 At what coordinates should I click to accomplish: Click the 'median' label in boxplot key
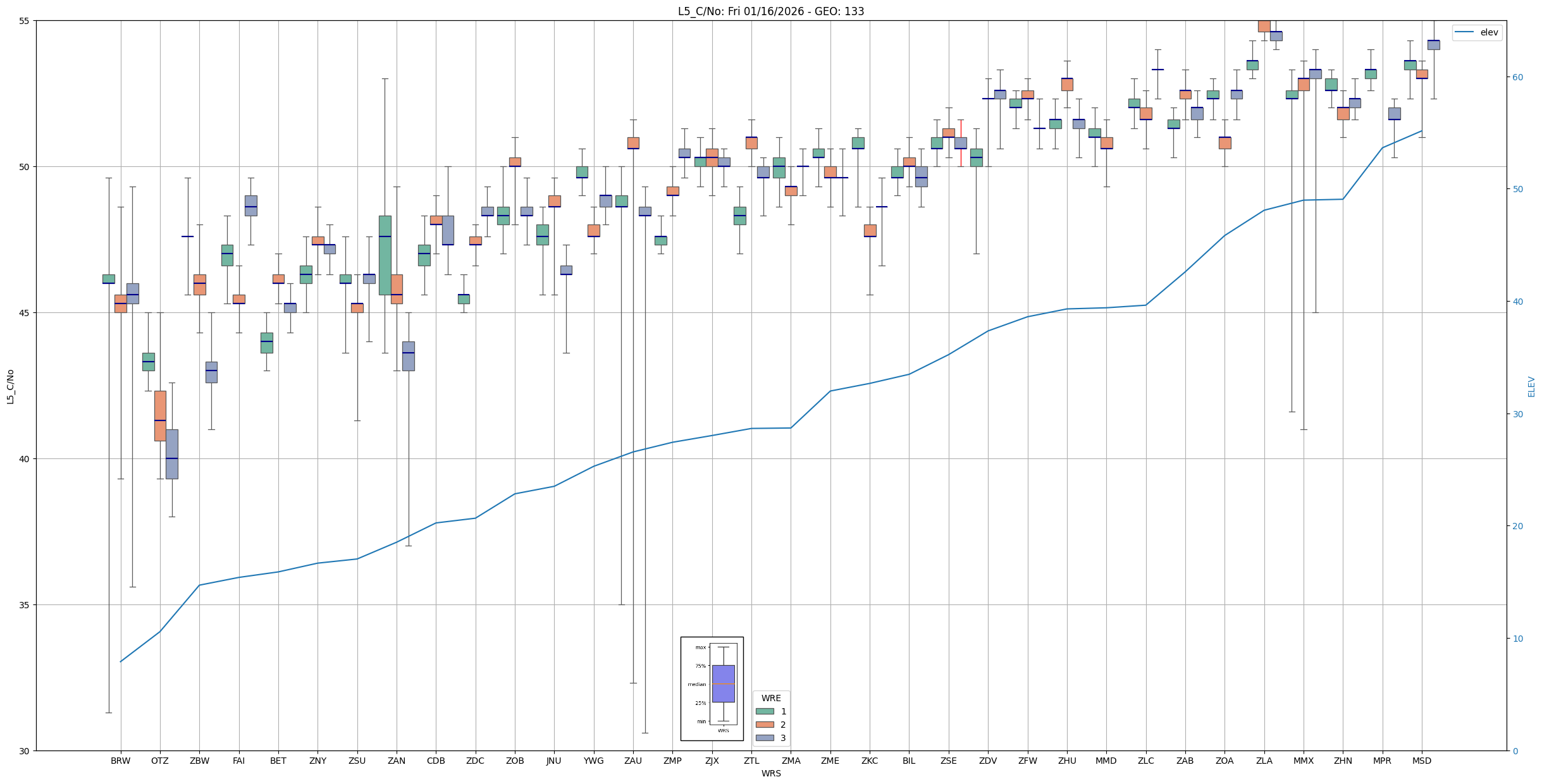tap(696, 684)
